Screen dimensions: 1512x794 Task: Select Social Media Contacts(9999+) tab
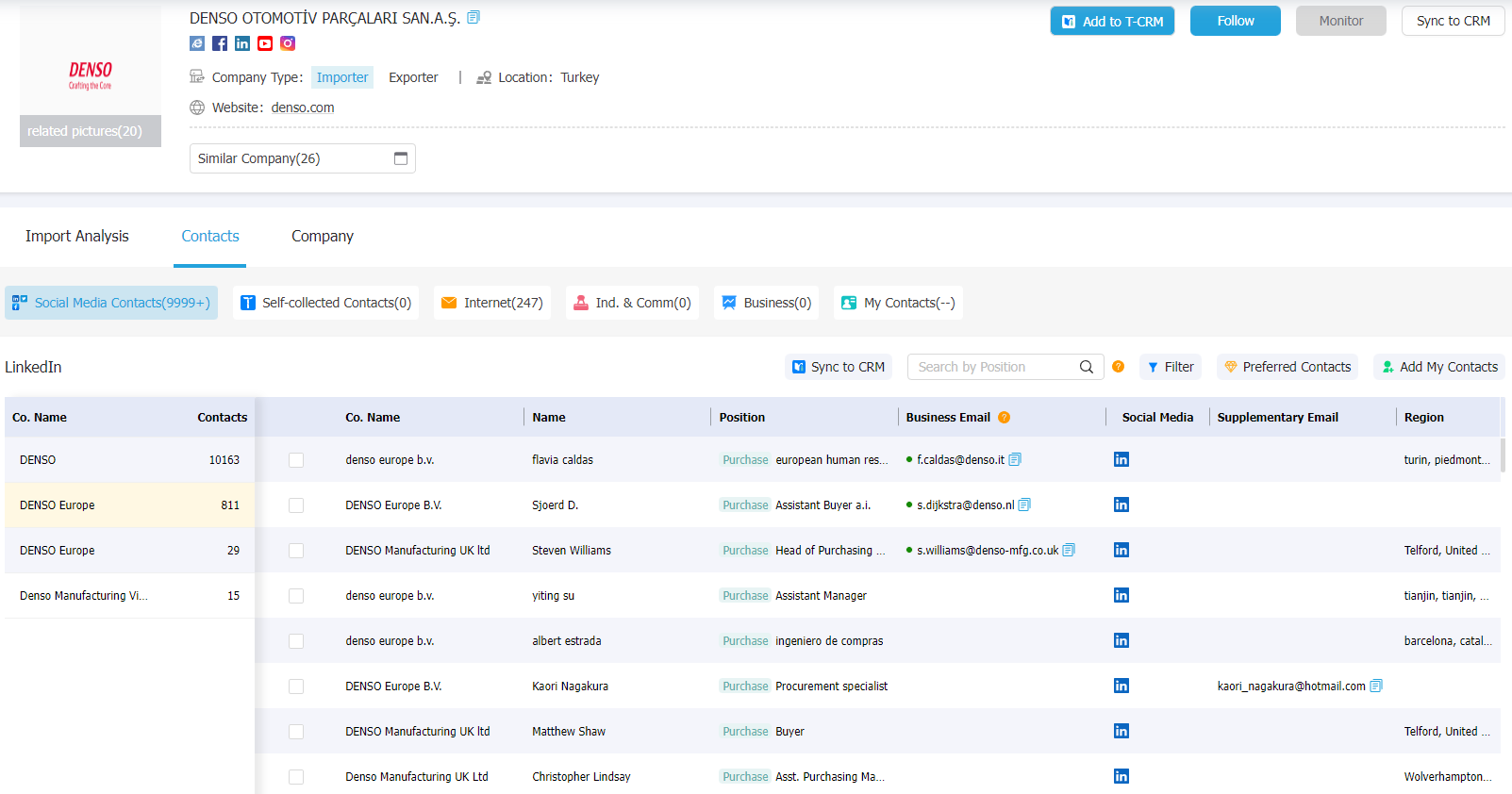click(111, 303)
